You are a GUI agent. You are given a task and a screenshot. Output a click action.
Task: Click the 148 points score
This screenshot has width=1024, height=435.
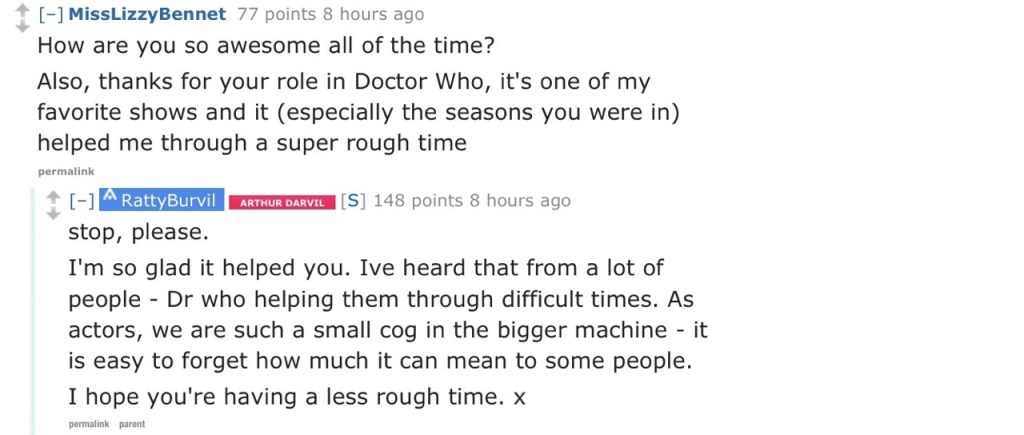[418, 200]
